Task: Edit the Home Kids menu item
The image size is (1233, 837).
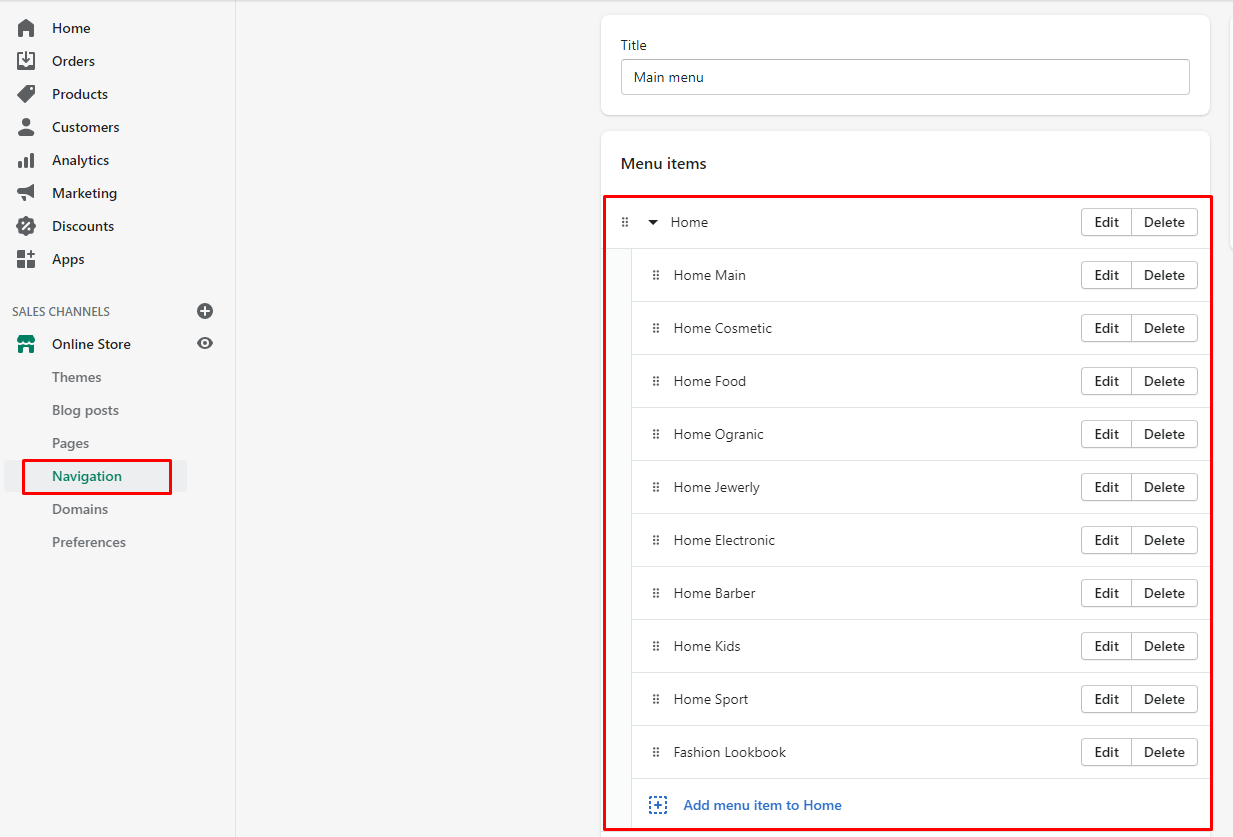Action: click(1106, 646)
